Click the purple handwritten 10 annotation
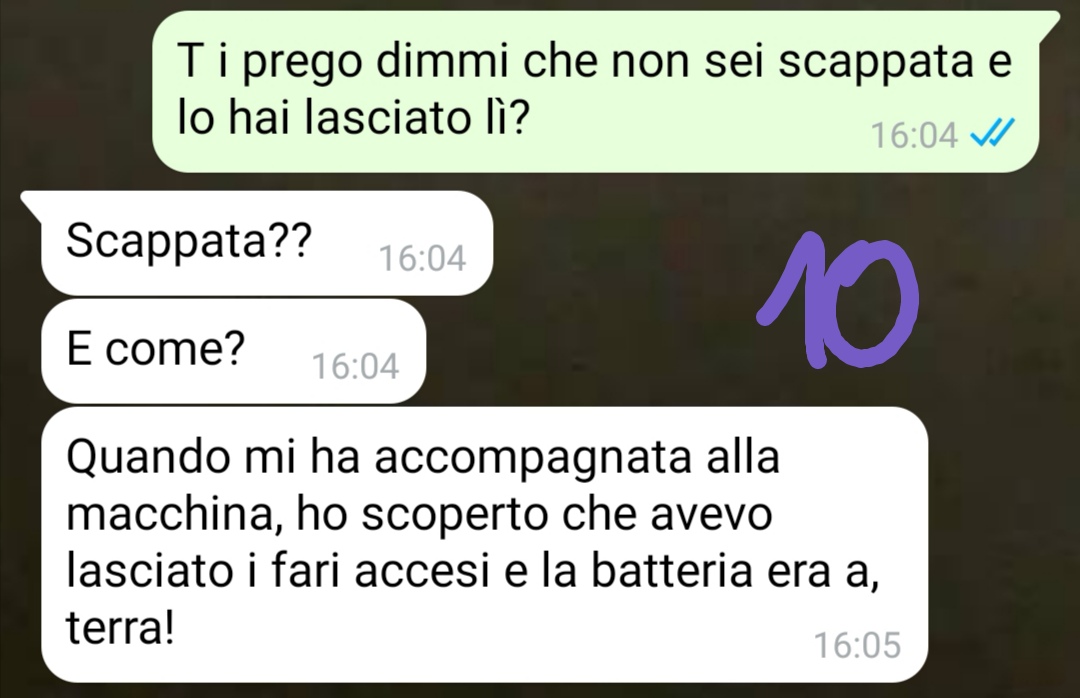The image size is (1080, 698). click(x=838, y=300)
